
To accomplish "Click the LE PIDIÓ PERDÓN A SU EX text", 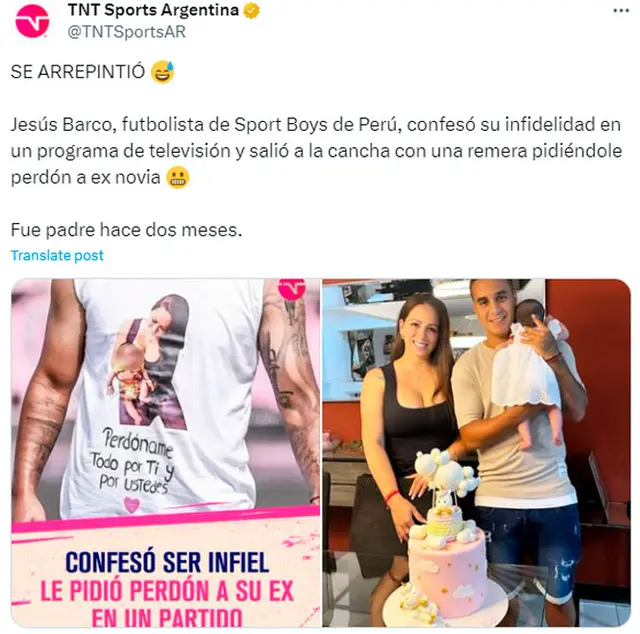I will [167, 591].
